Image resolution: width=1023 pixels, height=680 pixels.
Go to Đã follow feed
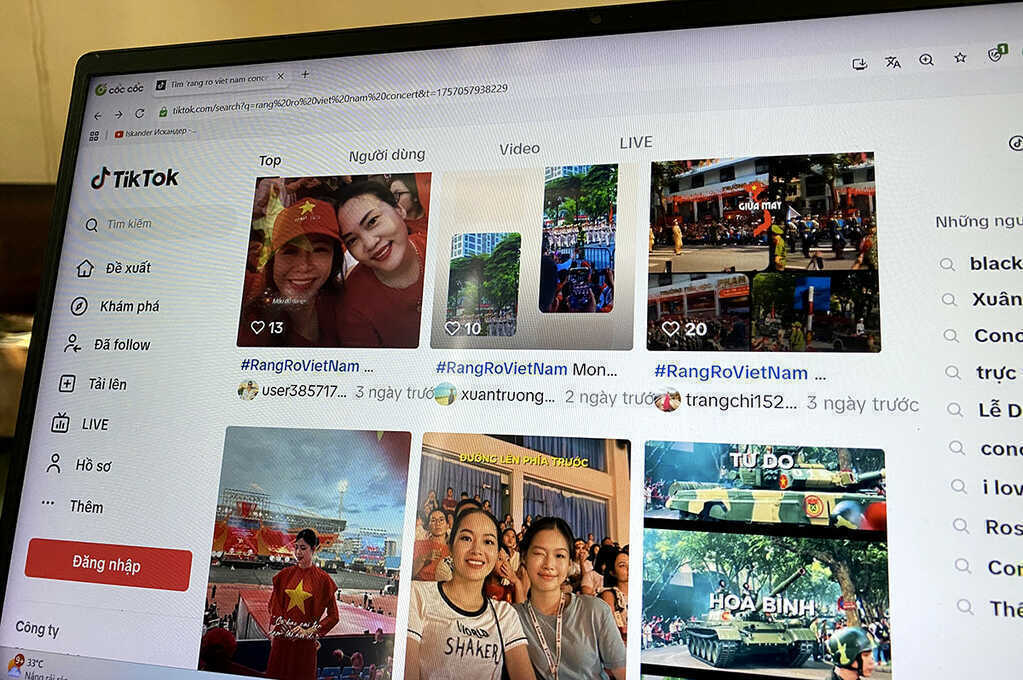[x=107, y=345]
